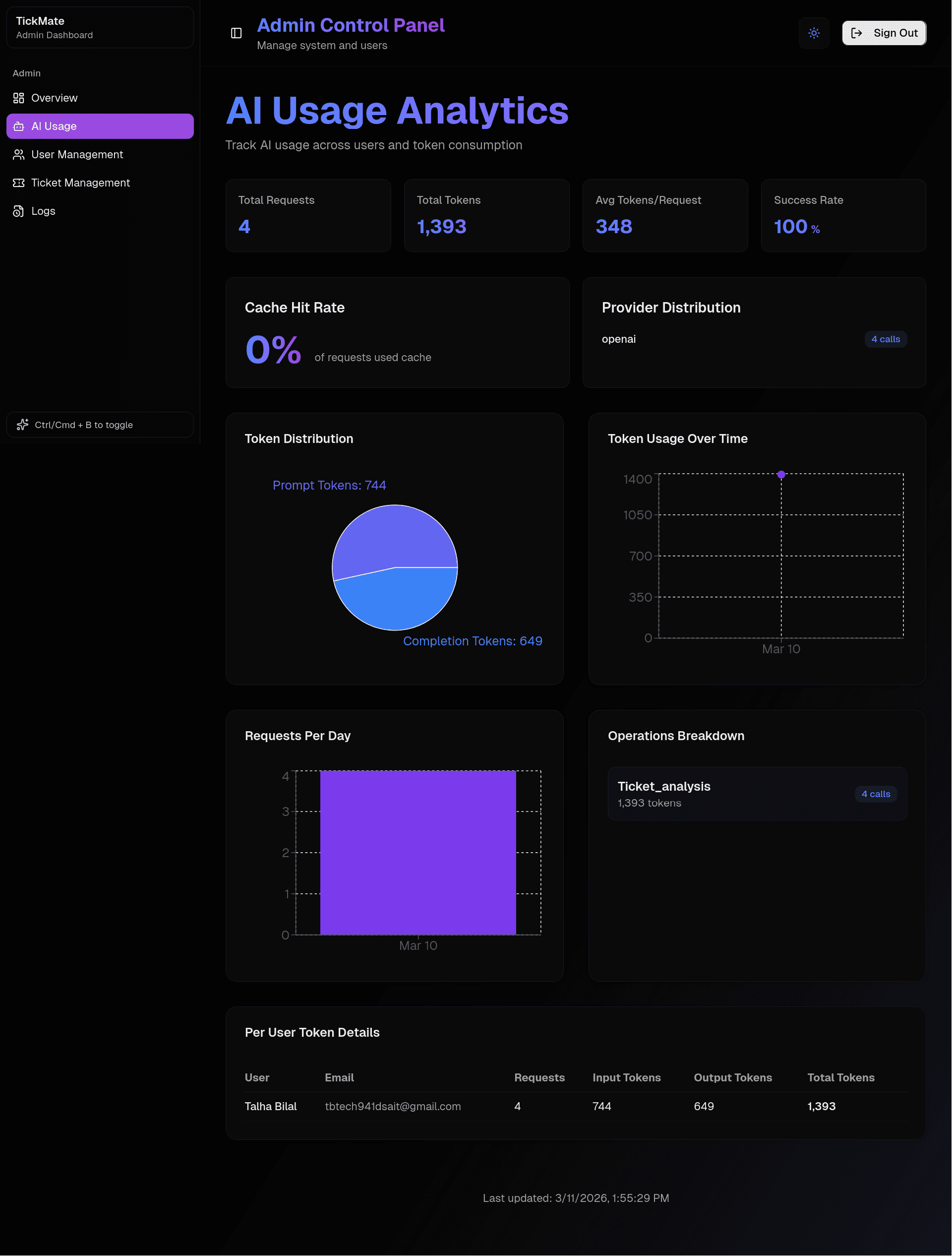Click the 744 input tokens cell
The height and width of the screenshot is (1256, 952).
point(602,1106)
